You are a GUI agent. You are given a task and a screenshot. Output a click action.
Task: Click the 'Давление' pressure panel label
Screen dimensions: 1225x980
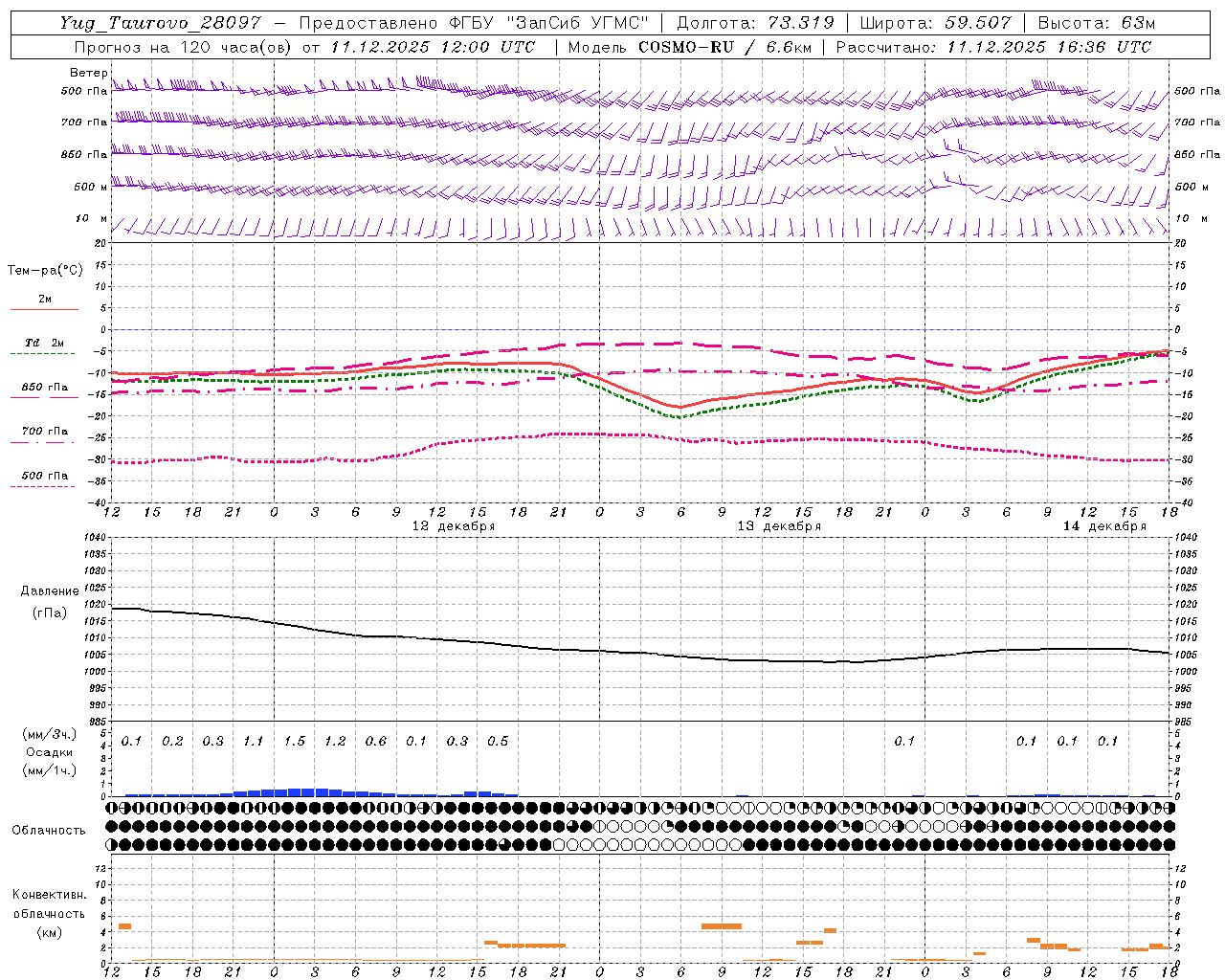50,591
